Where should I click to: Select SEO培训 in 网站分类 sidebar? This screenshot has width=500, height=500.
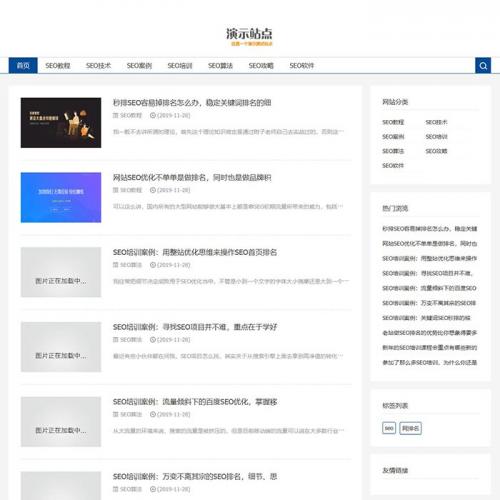point(436,137)
